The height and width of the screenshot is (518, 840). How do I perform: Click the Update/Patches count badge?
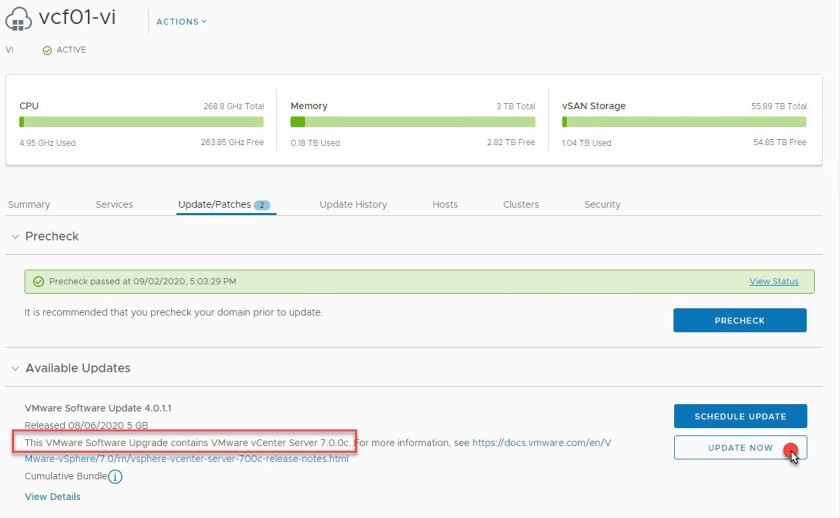pyautogui.click(x=262, y=205)
